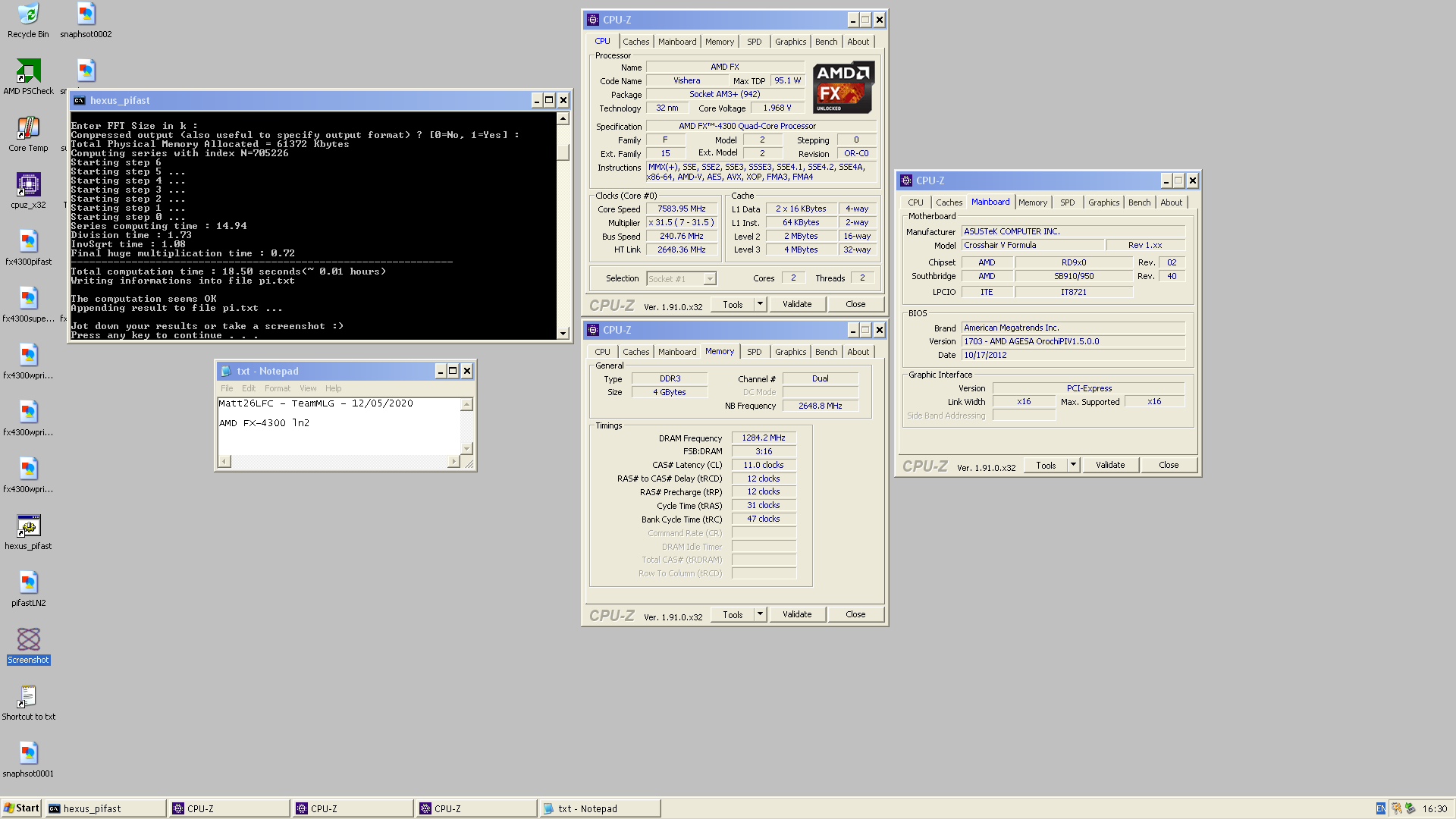Click Notepad vertical scrollbar up arrow
The width and height of the screenshot is (1456, 819).
[x=467, y=404]
